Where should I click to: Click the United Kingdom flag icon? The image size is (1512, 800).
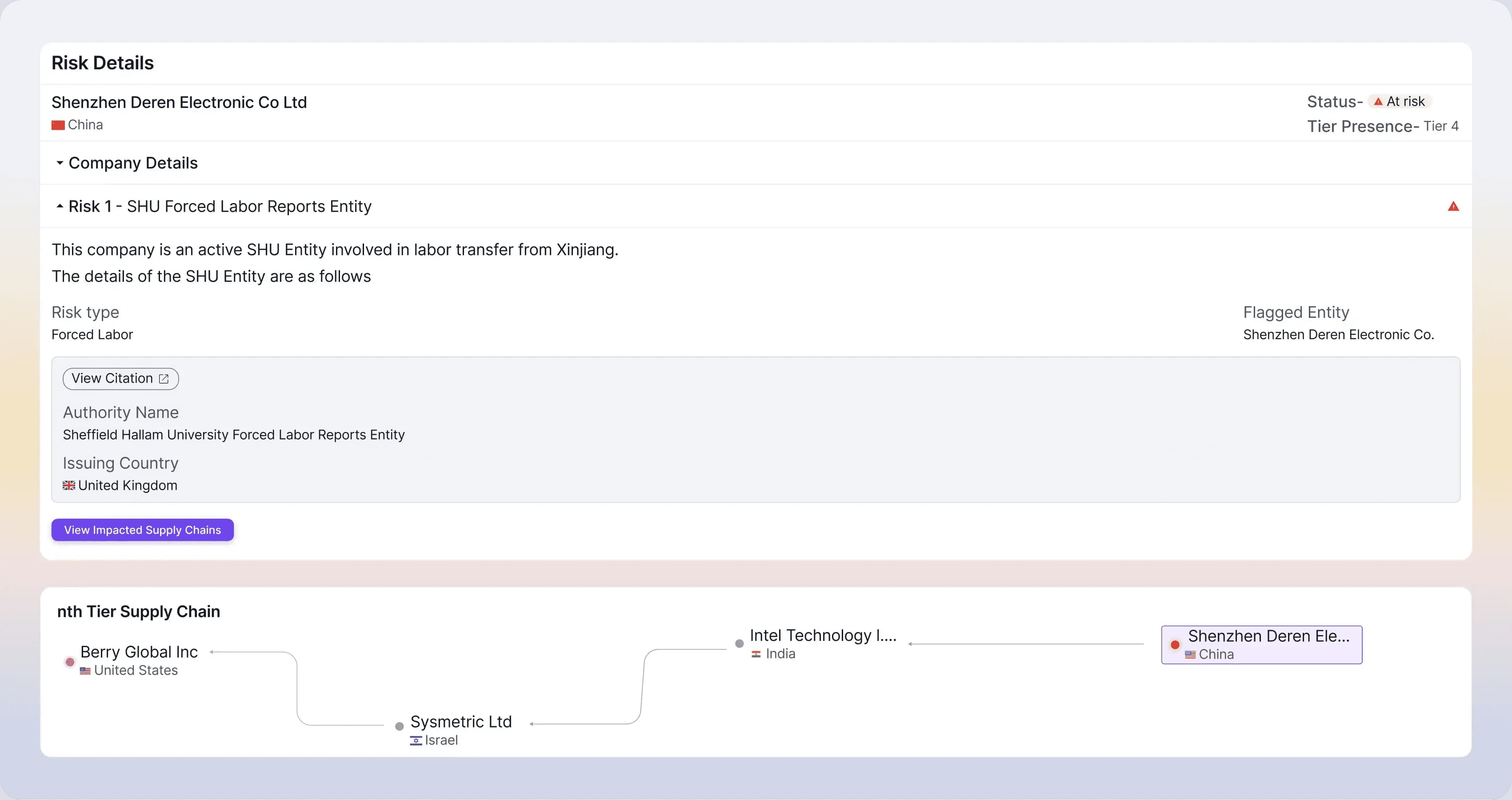coord(69,485)
